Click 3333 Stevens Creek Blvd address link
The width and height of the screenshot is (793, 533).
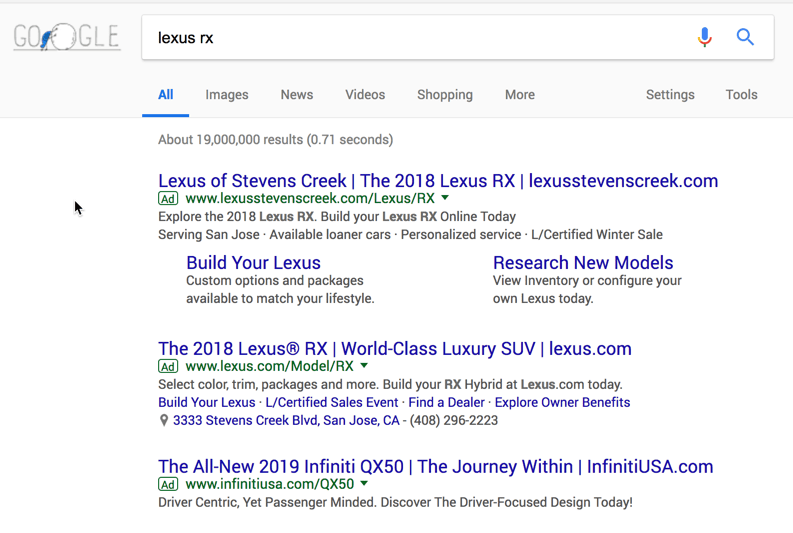286,420
